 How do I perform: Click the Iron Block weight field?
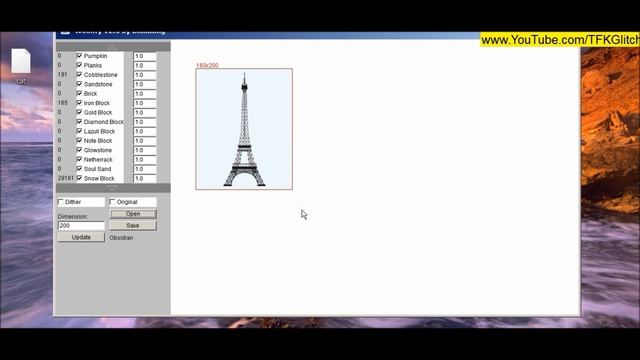(144, 103)
